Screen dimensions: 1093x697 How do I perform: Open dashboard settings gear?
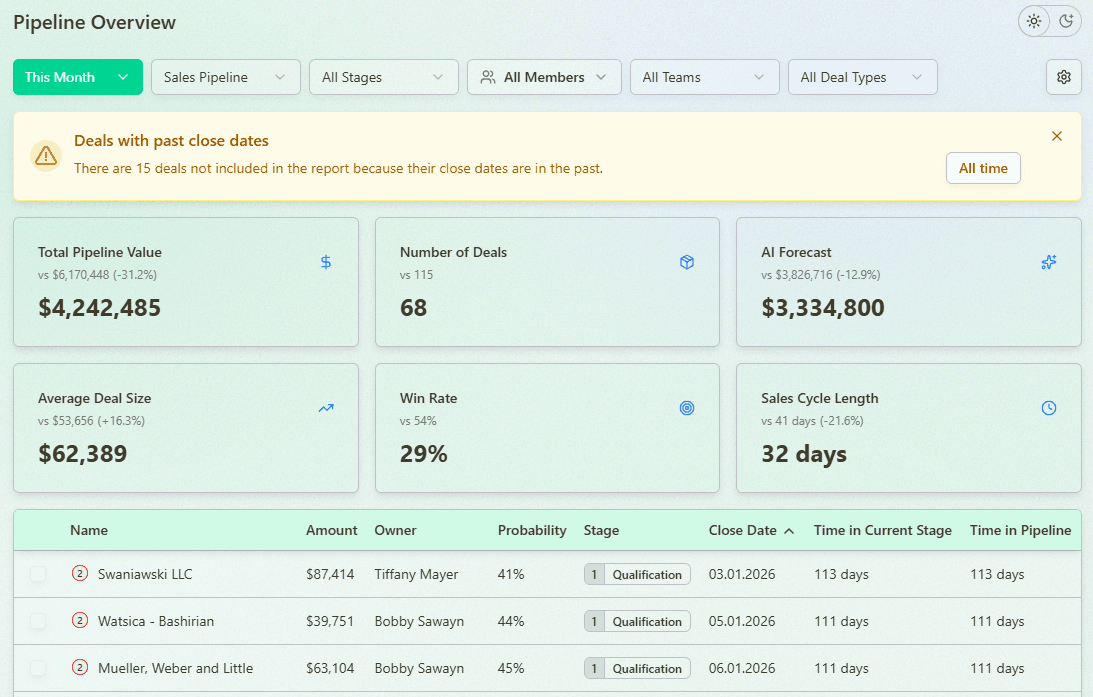tap(1063, 77)
